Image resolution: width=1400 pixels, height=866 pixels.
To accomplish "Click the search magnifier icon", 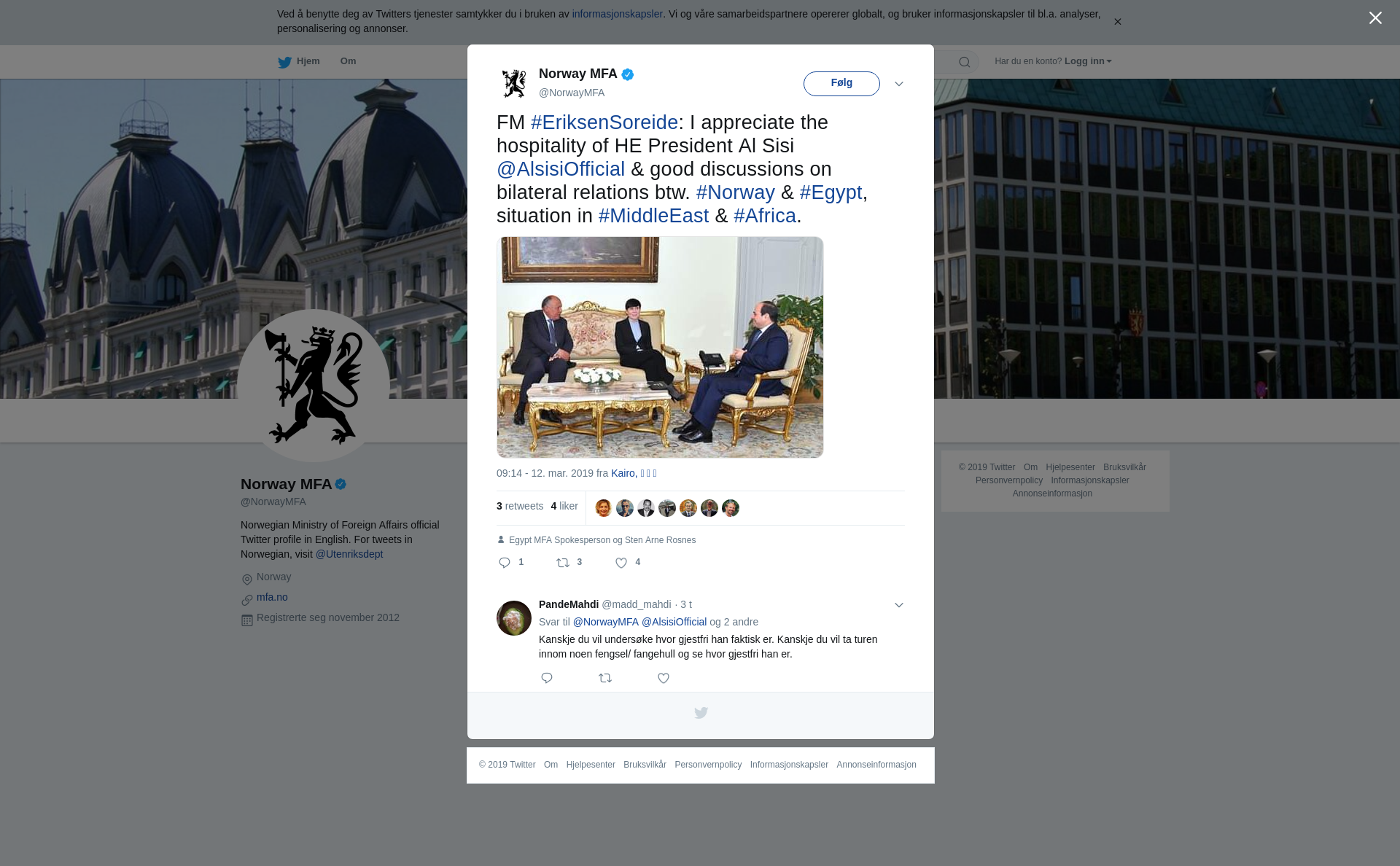I will point(965,62).
